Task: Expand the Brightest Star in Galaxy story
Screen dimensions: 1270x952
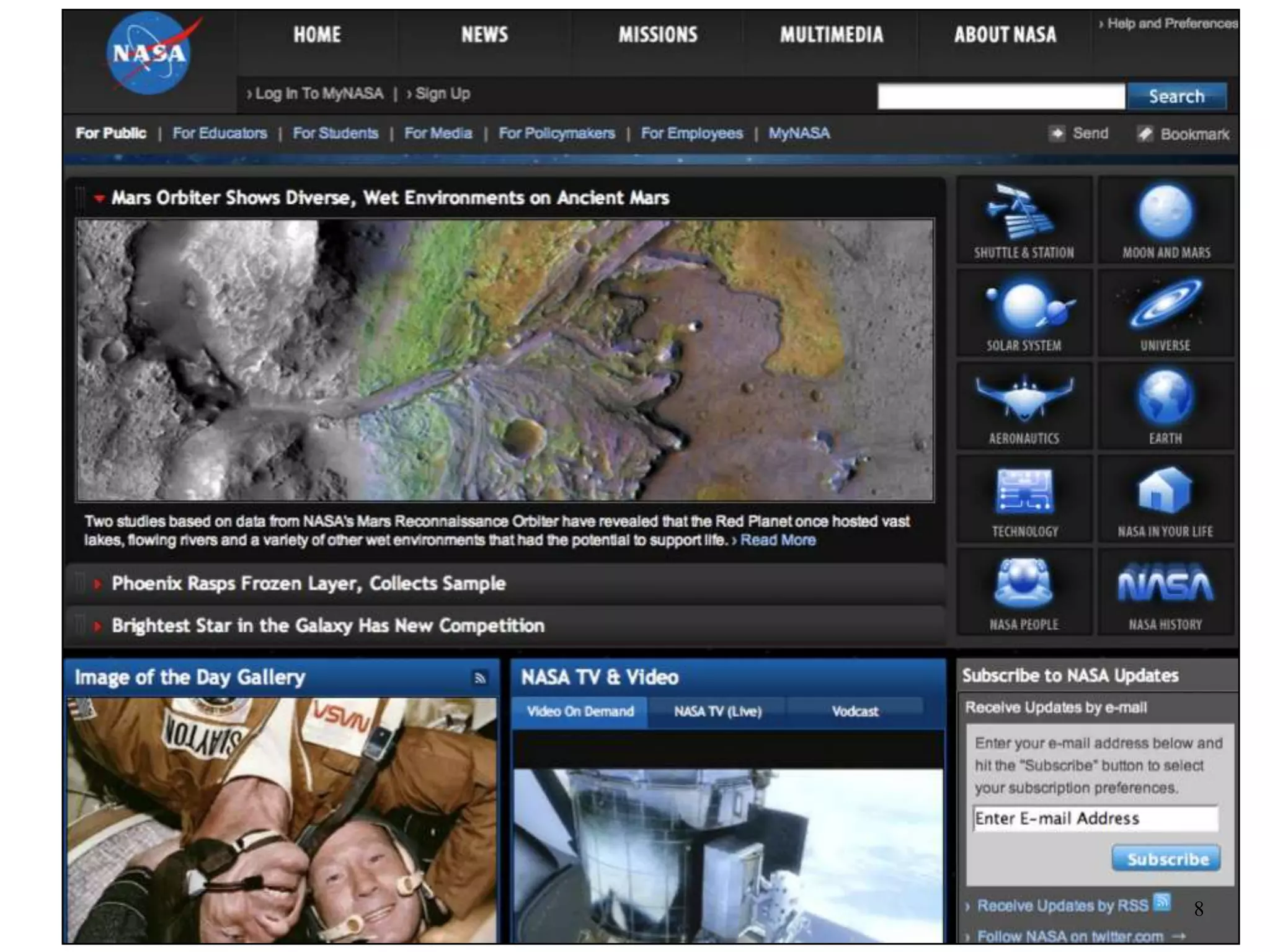Action: (327, 625)
